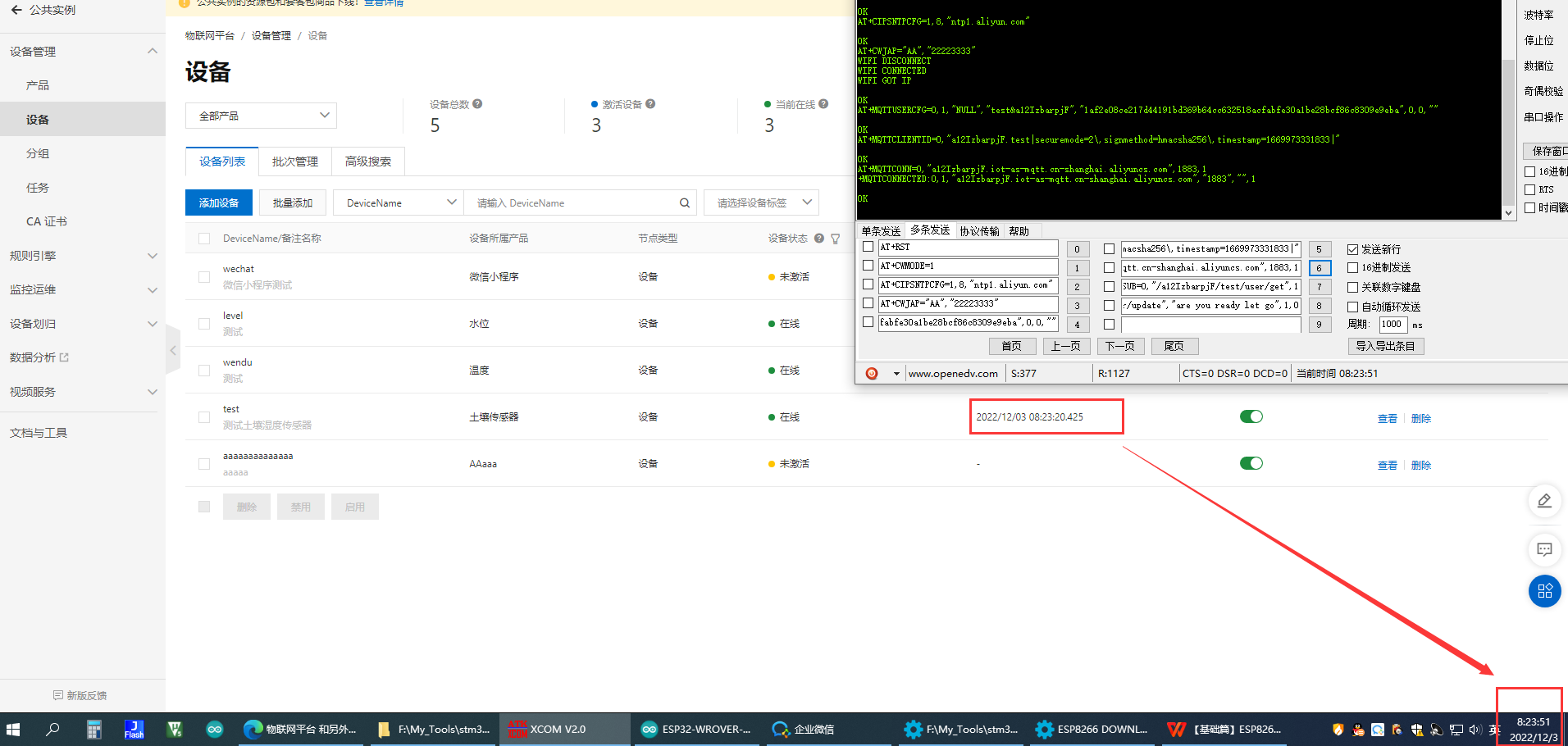Viewport: 1568px width, 746px height.
Task: Click the 请输入 DeviceName search field
Action: click(x=581, y=202)
